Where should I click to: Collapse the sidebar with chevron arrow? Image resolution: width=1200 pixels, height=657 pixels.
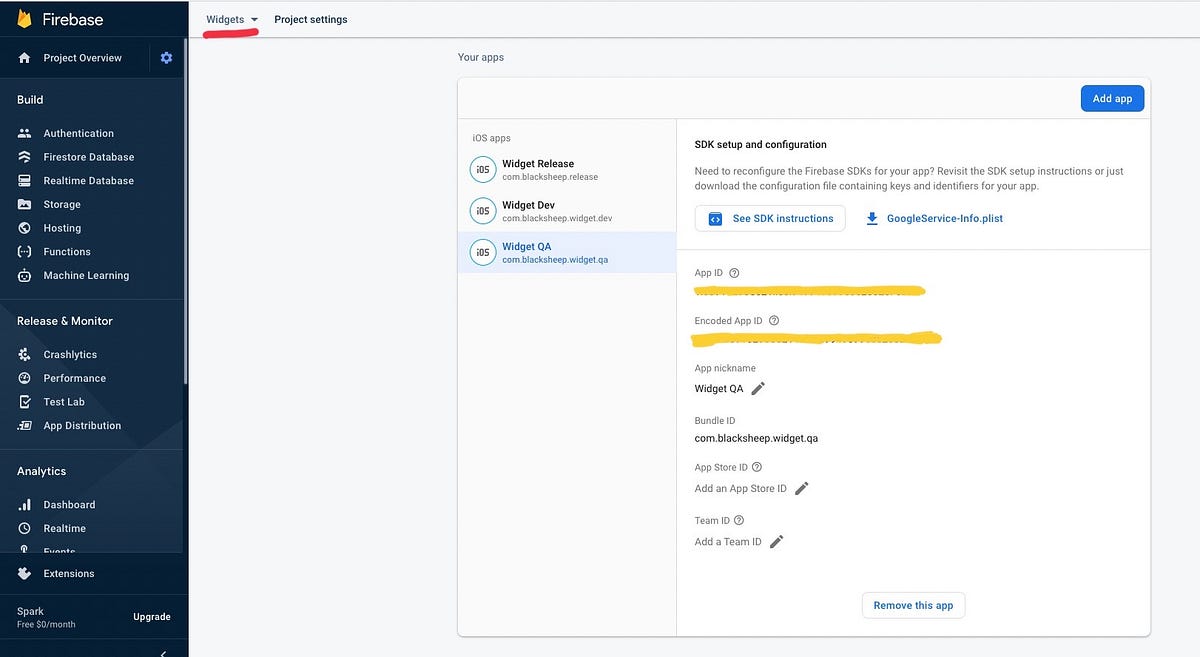click(163, 652)
